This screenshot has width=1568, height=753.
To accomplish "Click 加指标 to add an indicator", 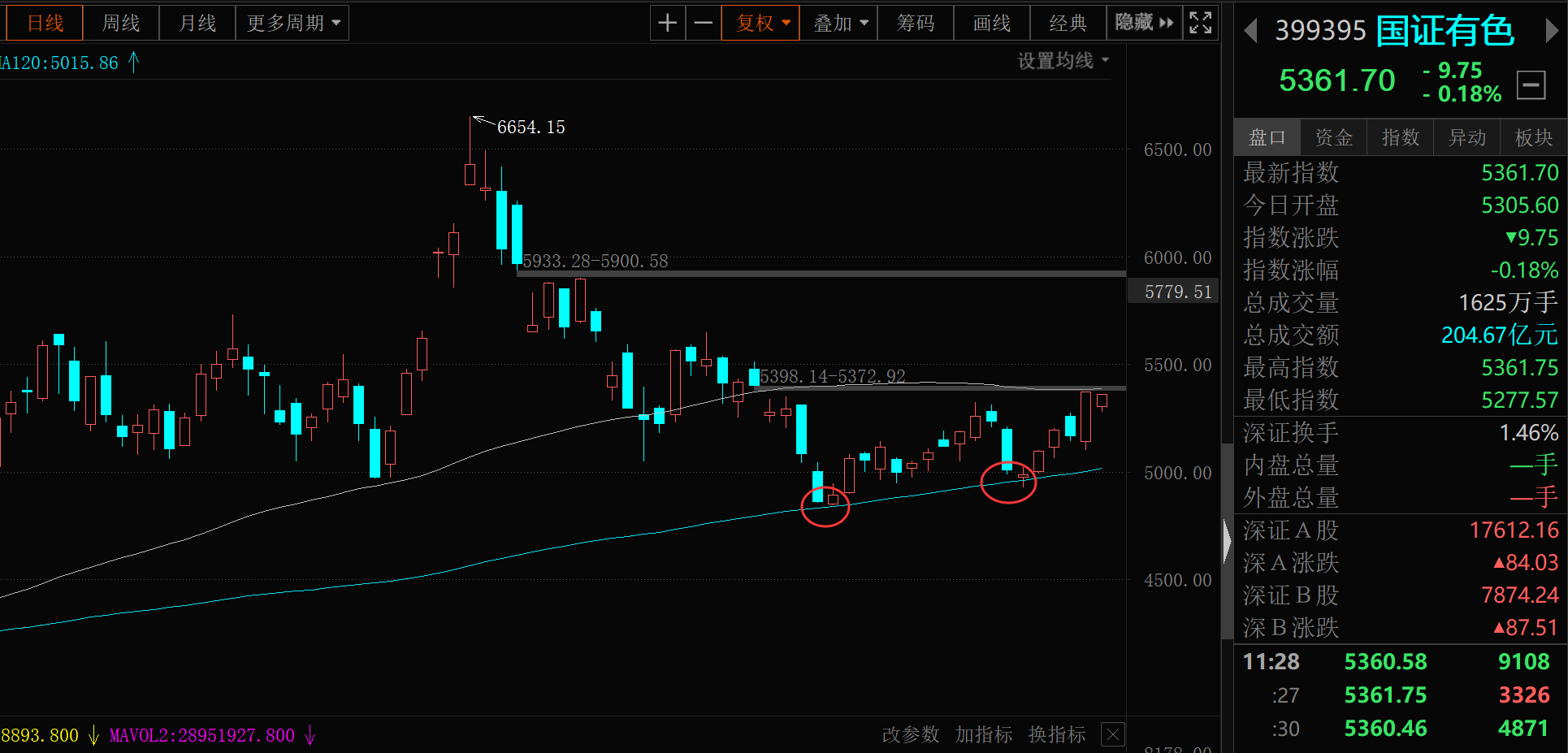I will [985, 734].
